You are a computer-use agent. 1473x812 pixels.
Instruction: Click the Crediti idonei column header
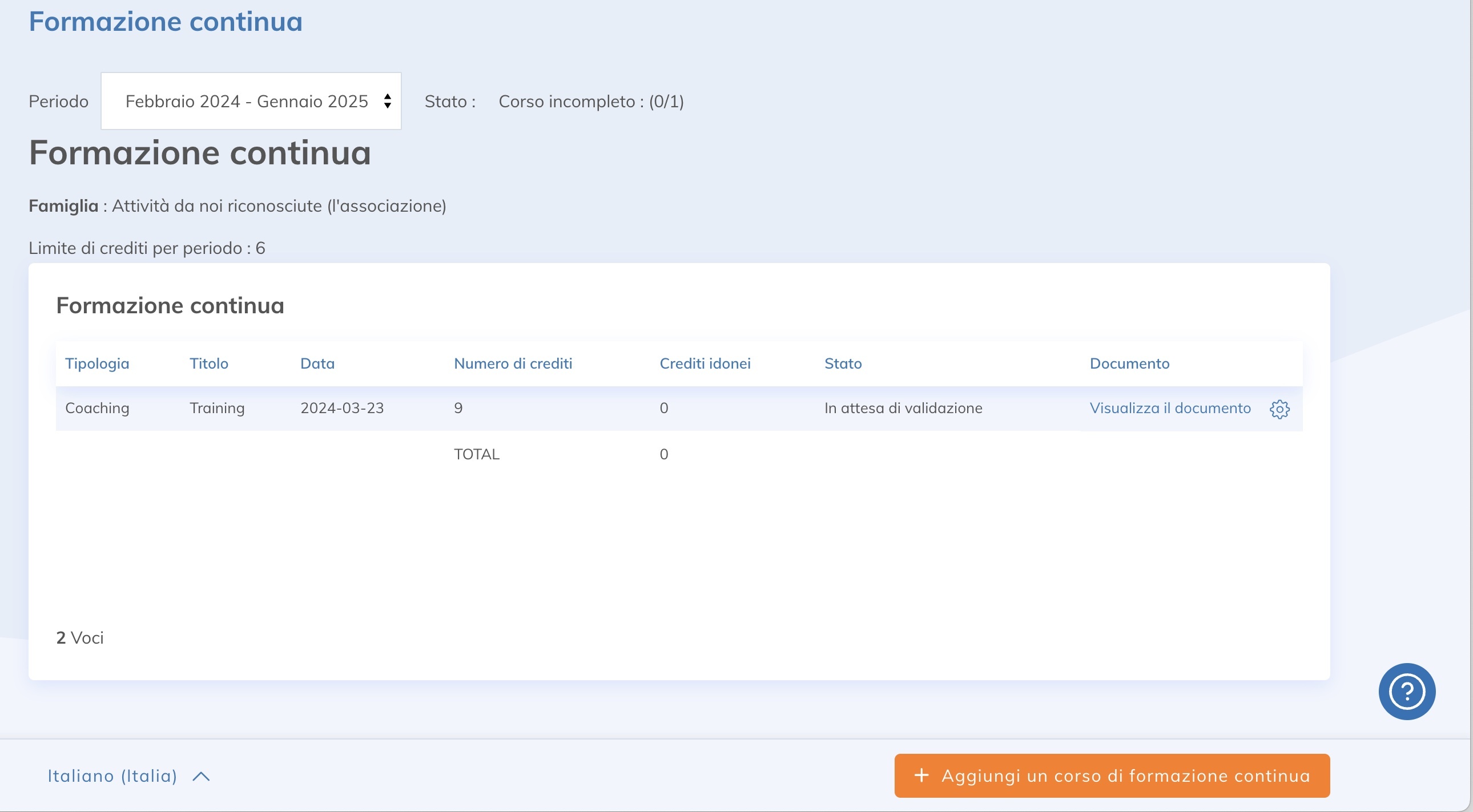click(x=705, y=363)
